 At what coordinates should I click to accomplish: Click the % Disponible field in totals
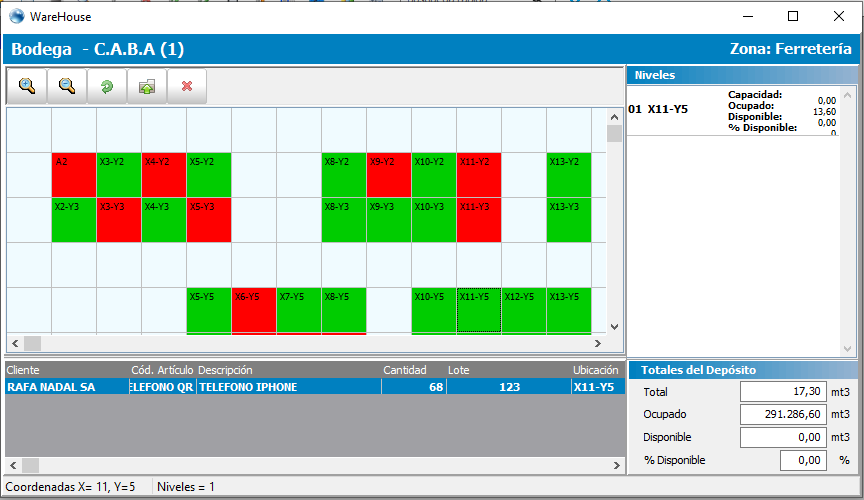click(804, 460)
